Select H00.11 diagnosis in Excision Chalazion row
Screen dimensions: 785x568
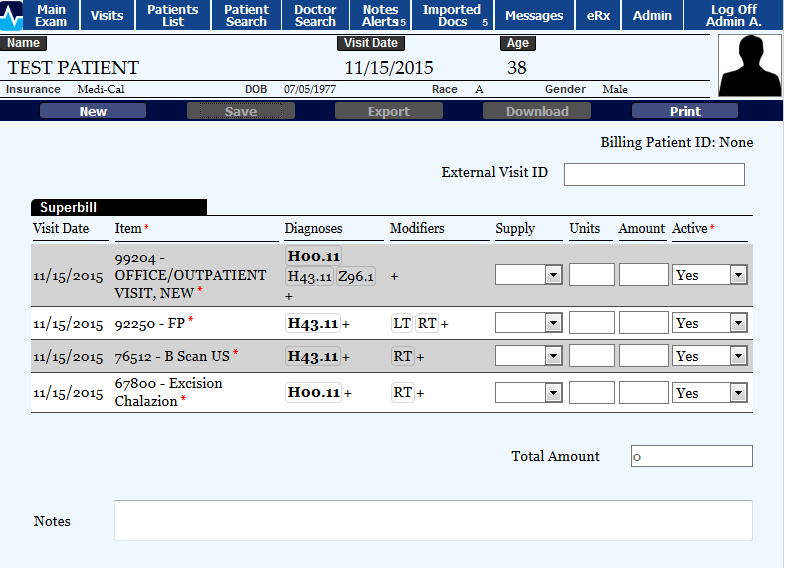[x=314, y=392]
